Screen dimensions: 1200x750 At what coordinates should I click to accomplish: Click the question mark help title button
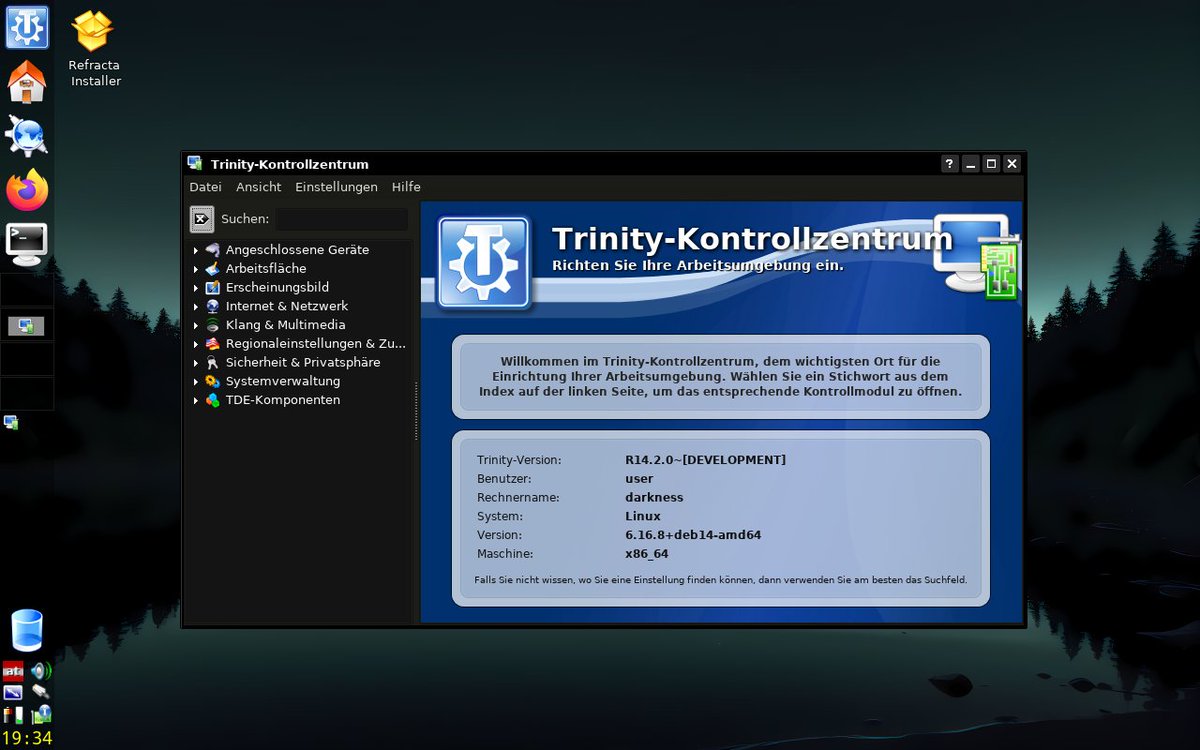tap(950, 164)
